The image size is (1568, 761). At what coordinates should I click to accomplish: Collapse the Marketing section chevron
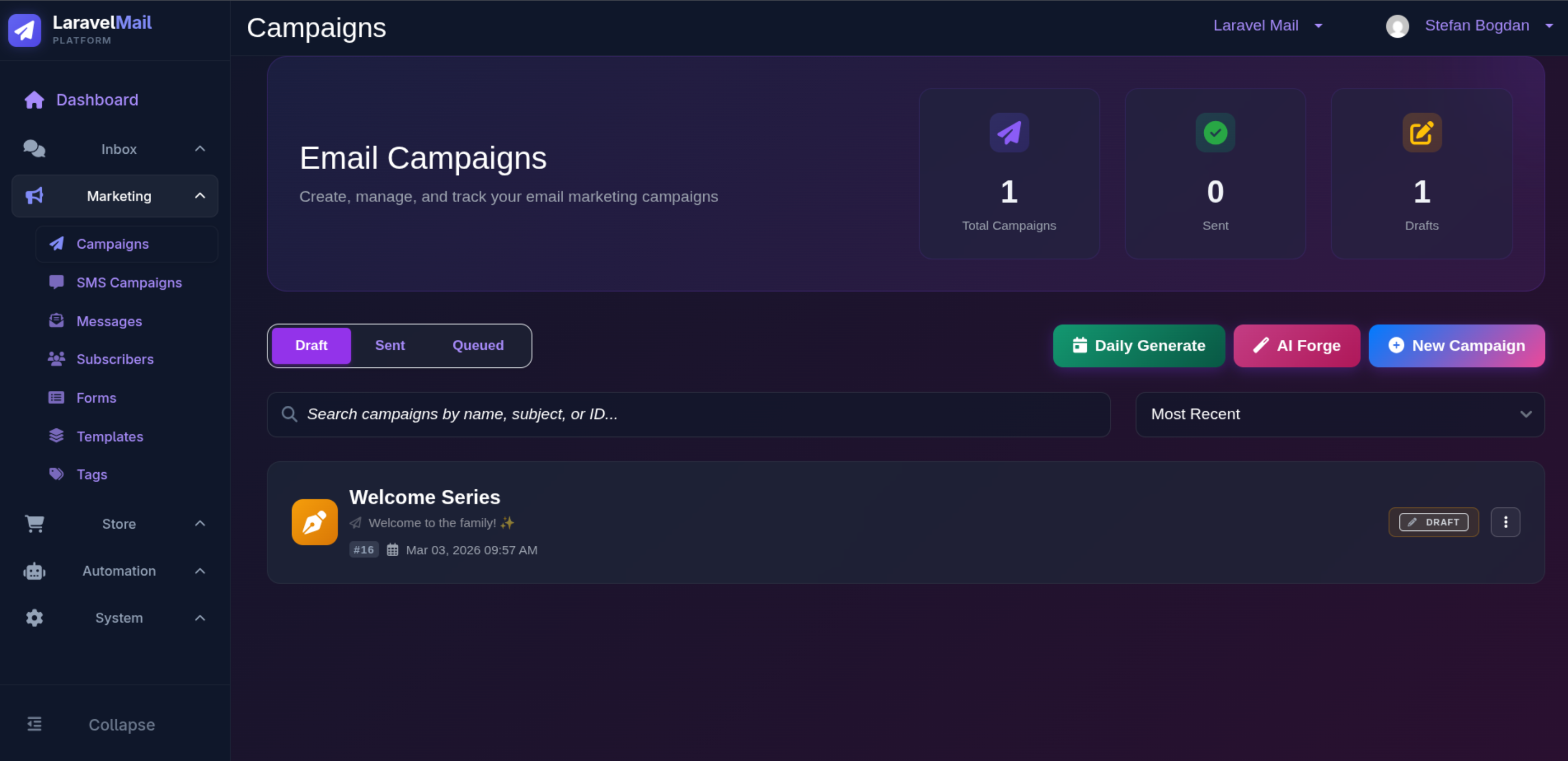click(201, 195)
